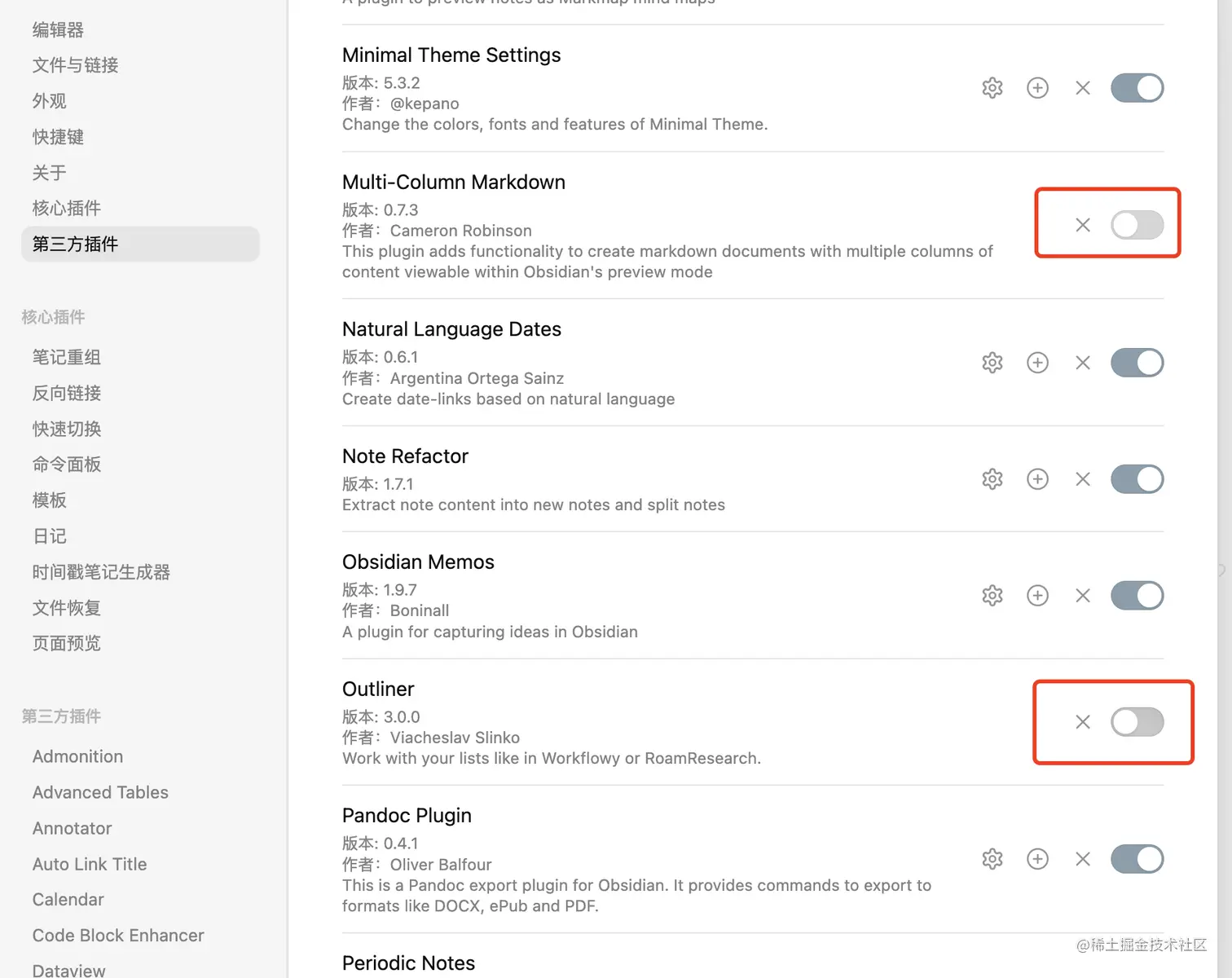Enable the Multi-Column Markdown plugin toggle
This screenshot has height=978, width=1232.
click(1137, 225)
